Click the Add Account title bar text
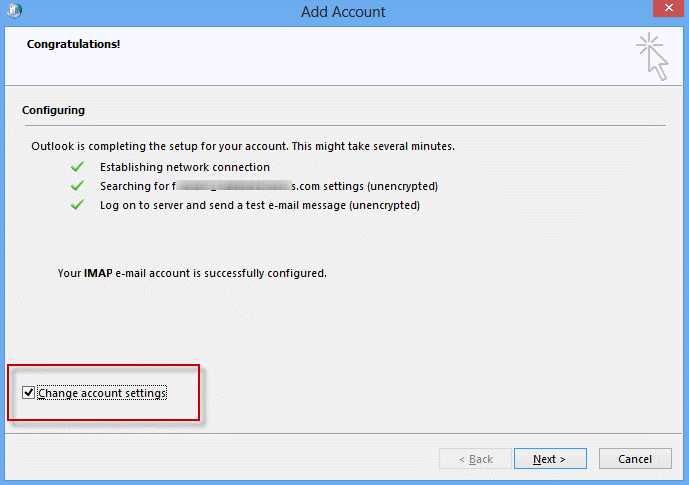Screen dimensions: 689x485 tap(343, 12)
